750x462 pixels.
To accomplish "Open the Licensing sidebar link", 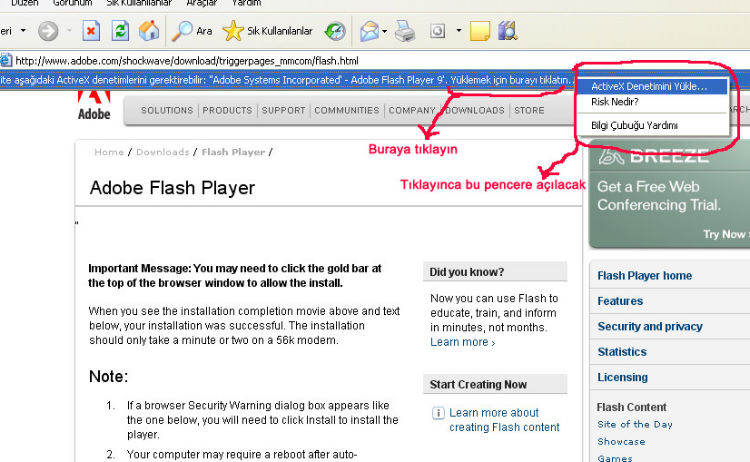I will point(622,377).
